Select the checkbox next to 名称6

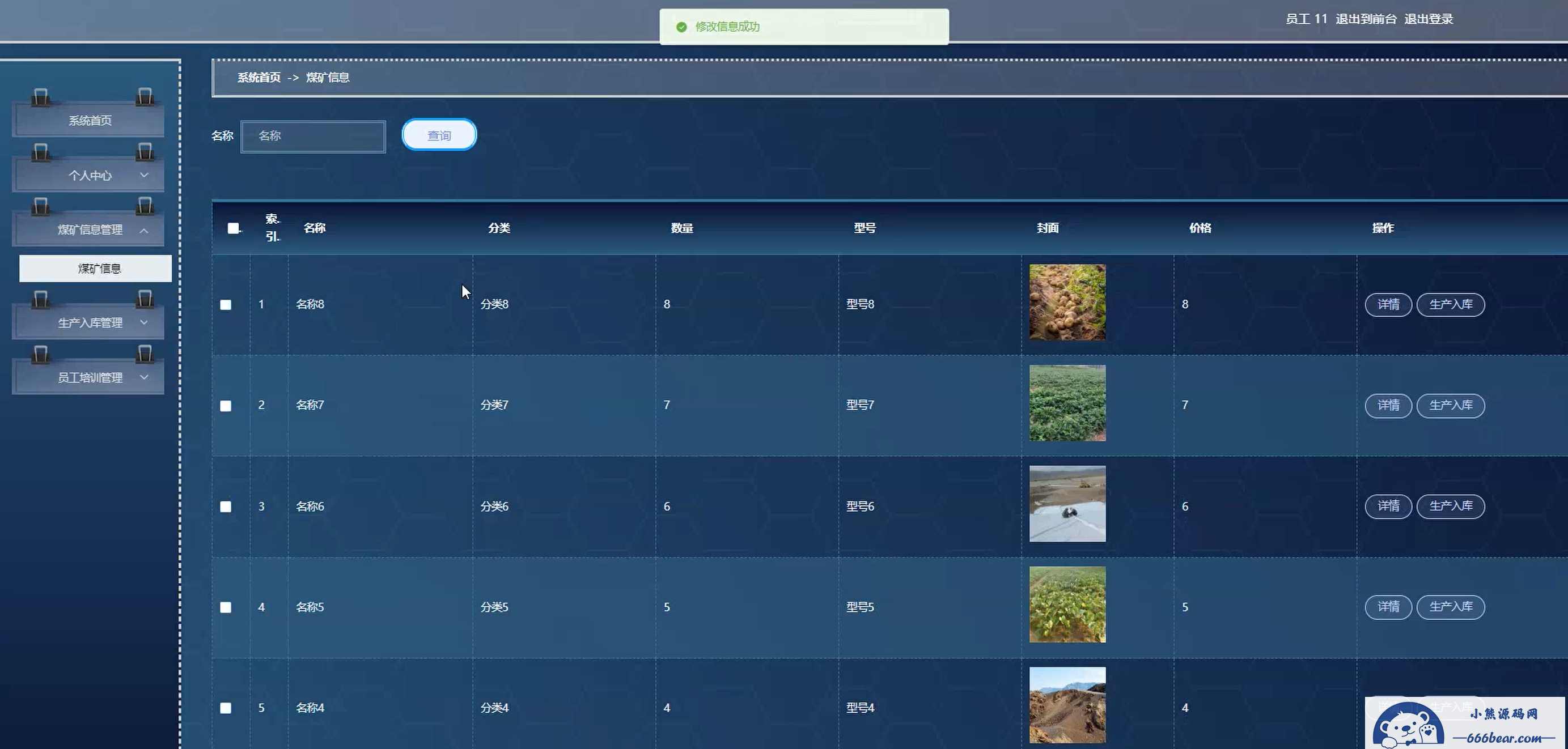(226, 507)
